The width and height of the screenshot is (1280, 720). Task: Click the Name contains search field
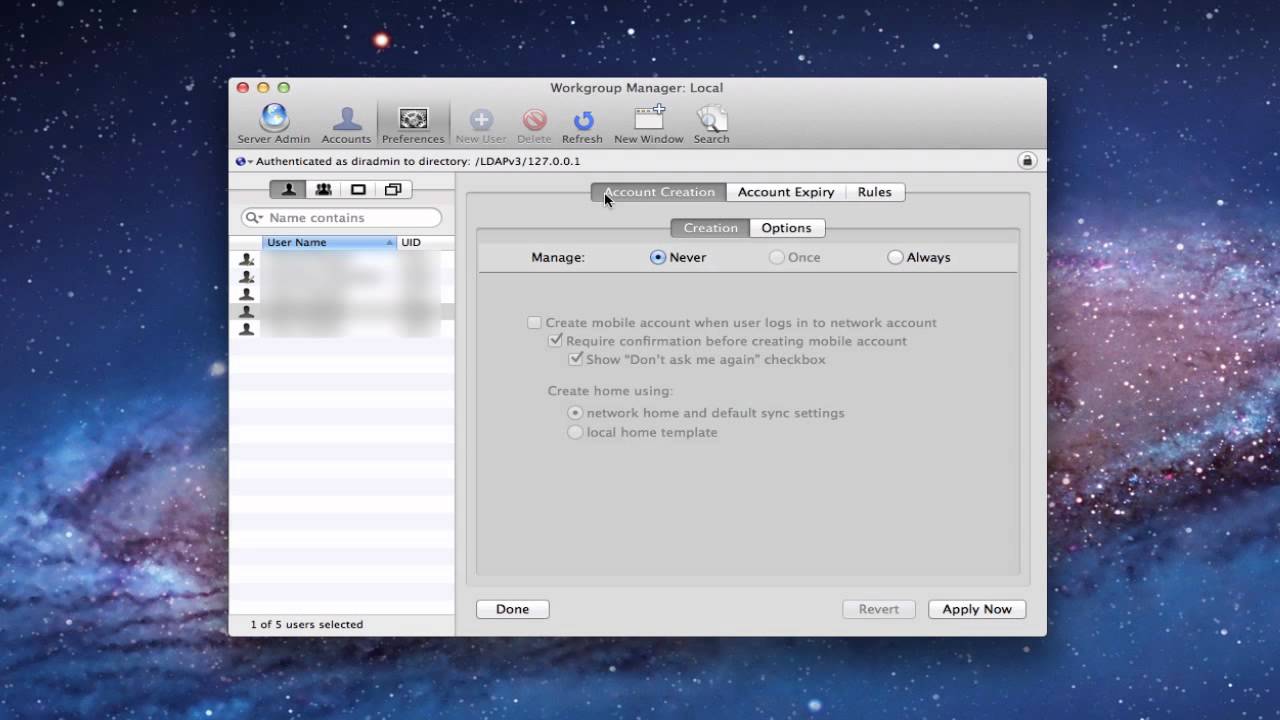pyautogui.click(x=341, y=218)
